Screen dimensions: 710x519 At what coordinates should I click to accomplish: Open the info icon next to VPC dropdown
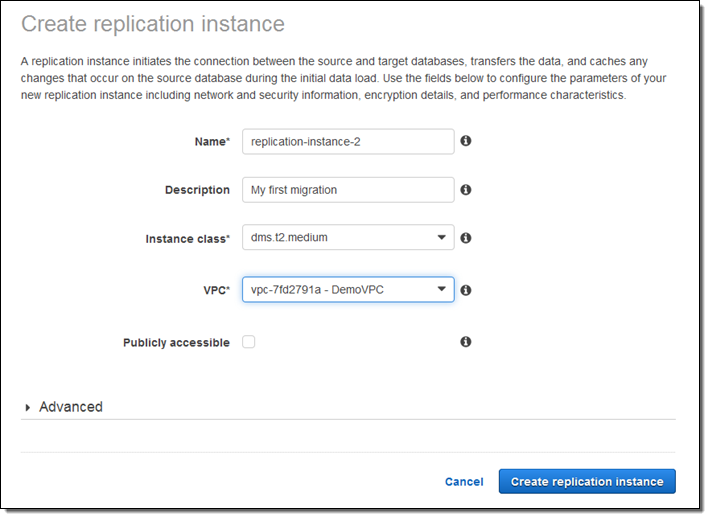(x=466, y=290)
